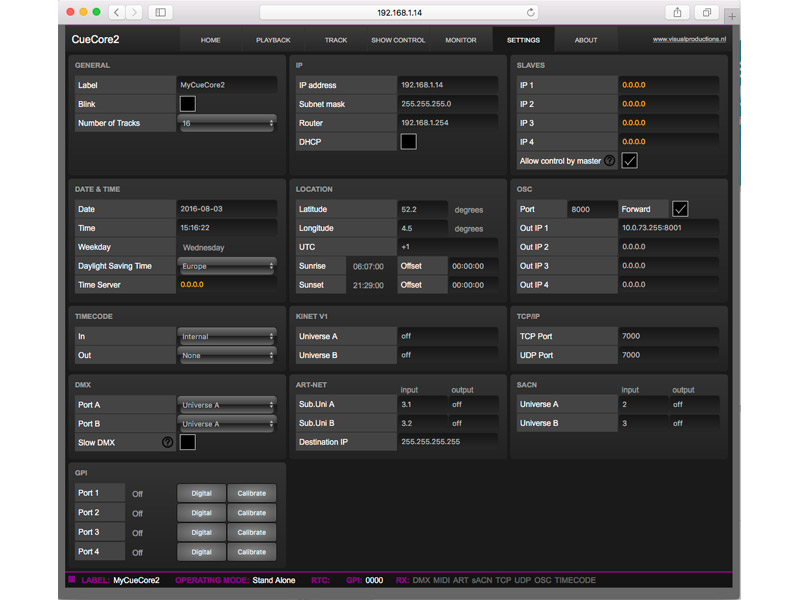Uncheck the OSC Forward checkbox
The height and width of the screenshot is (600, 800).
pos(680,209)
